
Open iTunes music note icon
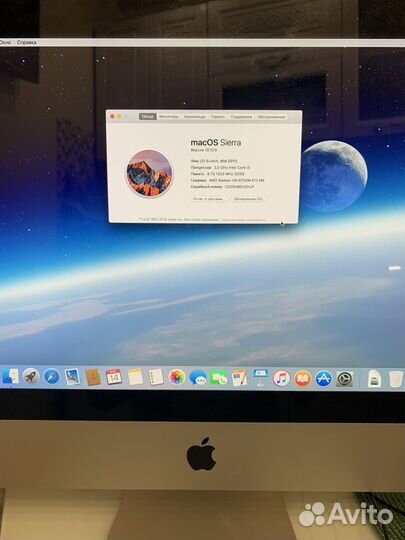click(281, 378)
